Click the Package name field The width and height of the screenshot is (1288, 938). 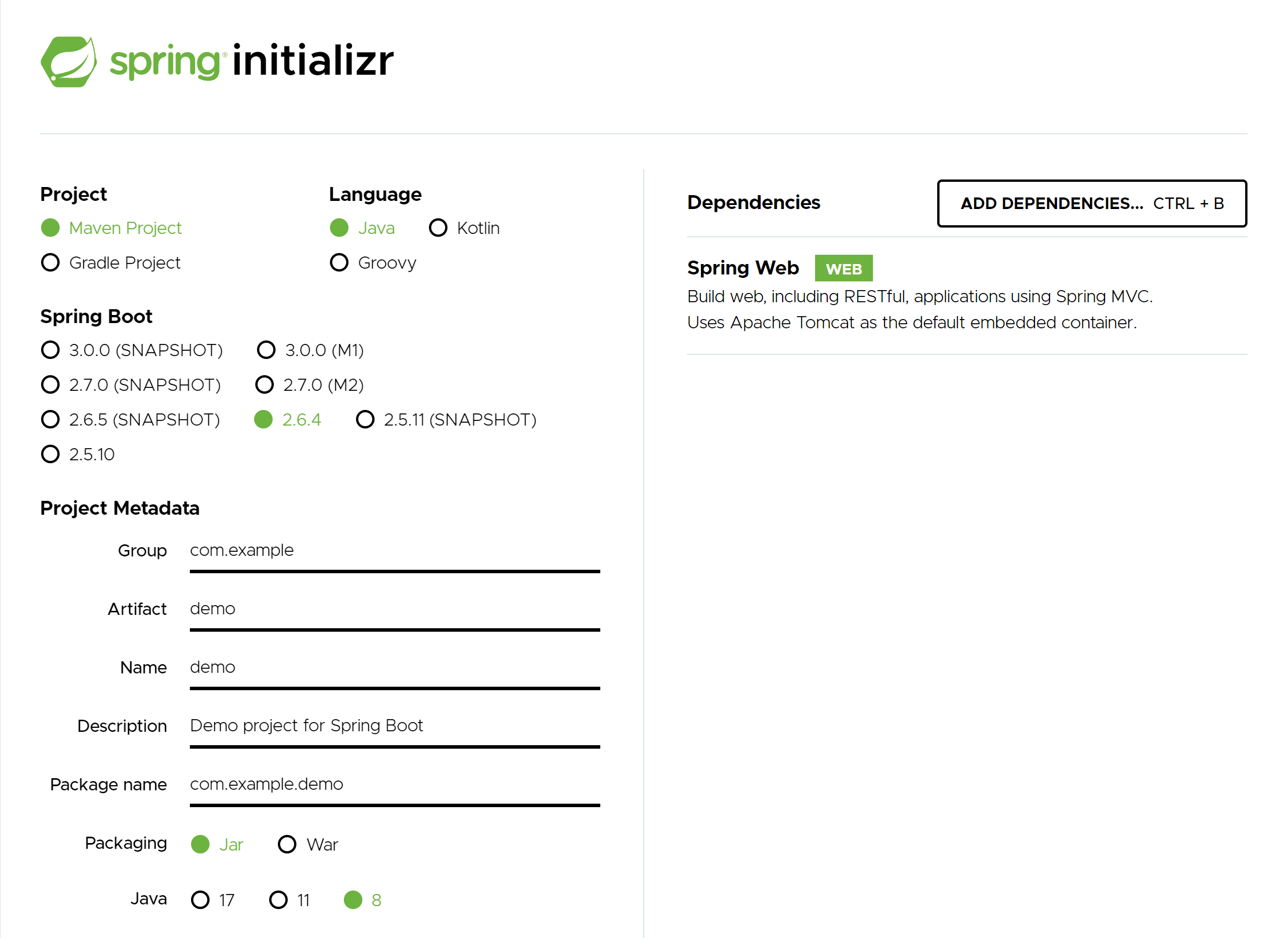(394, 785)
